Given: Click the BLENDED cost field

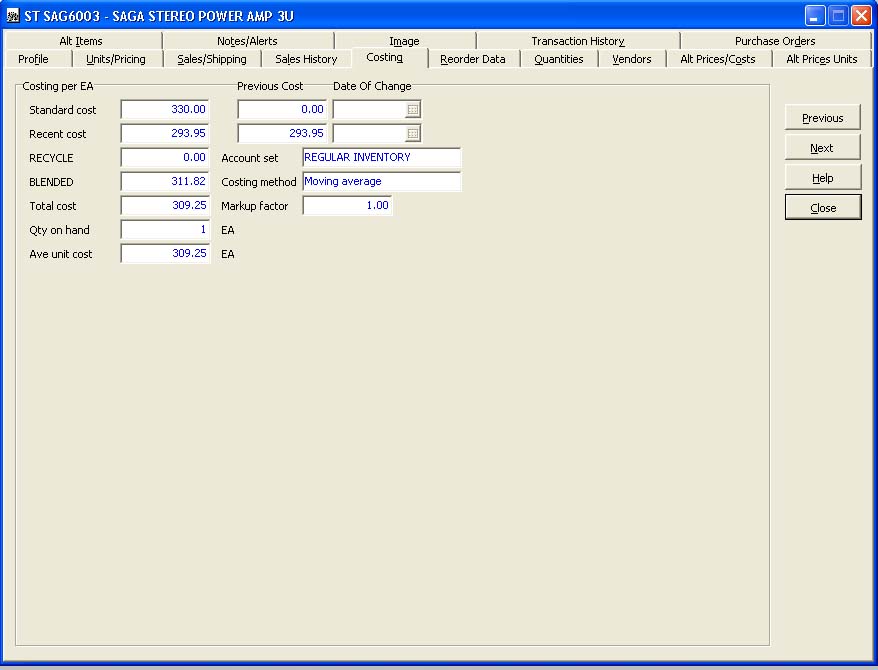Looking at the screenshot, I should pos(165,182).
